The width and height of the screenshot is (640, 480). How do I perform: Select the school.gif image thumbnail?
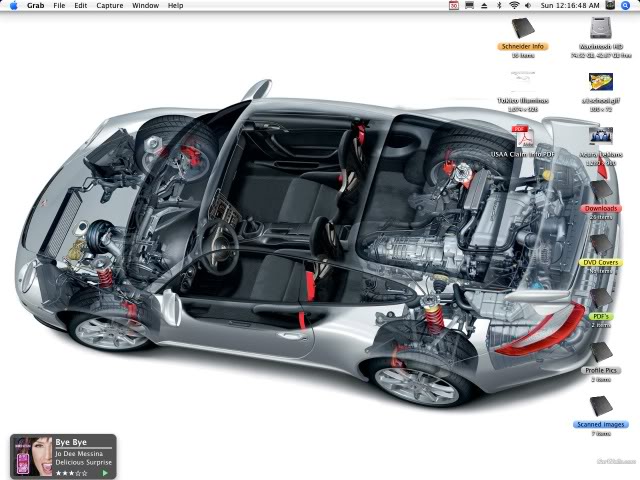coord(601,82)
